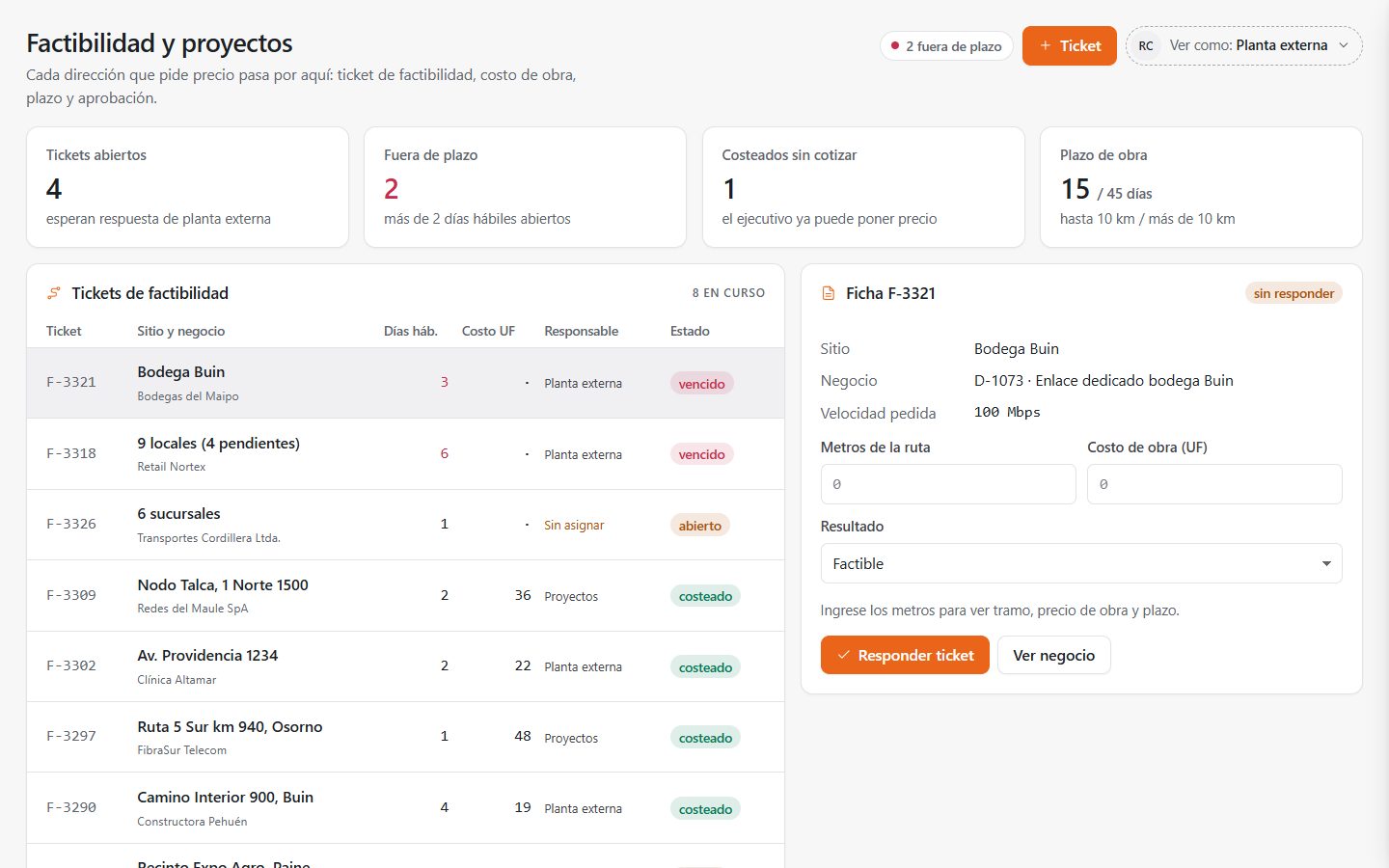
Task: Click costeado badge for Nodo Talca row
Action: (705, 596)
